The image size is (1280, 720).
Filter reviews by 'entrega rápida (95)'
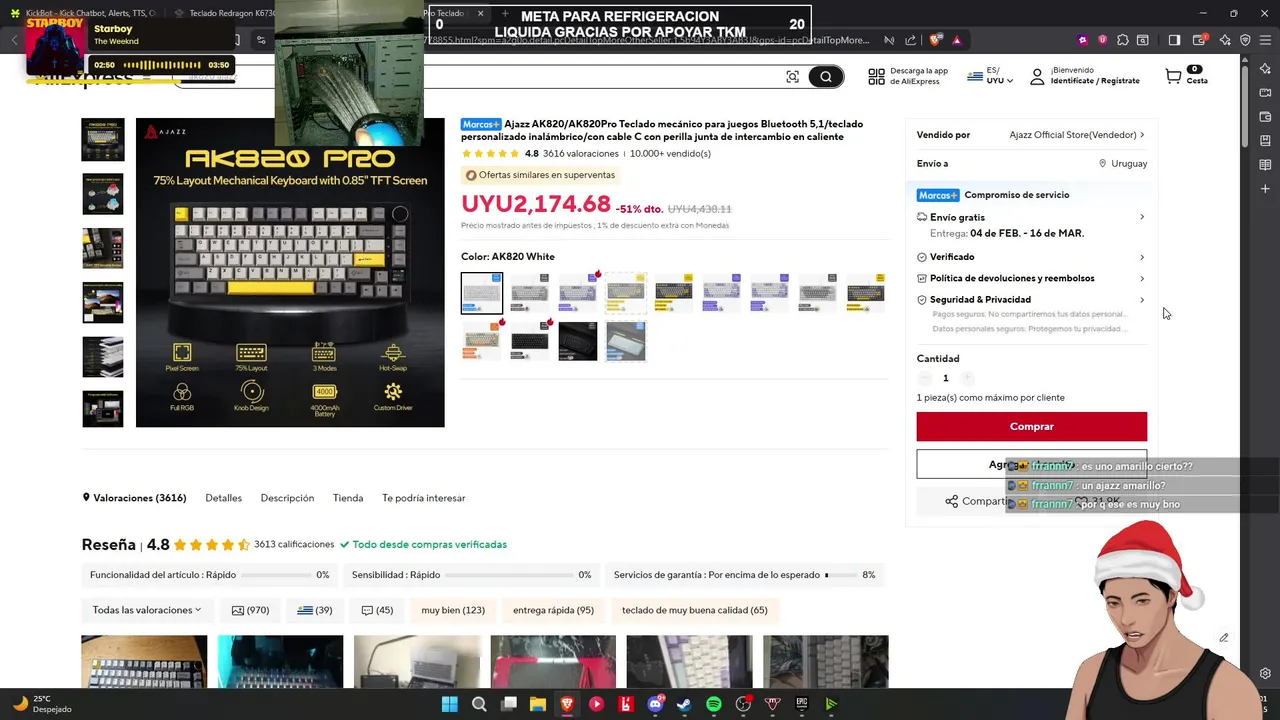(x=553, y=610)
